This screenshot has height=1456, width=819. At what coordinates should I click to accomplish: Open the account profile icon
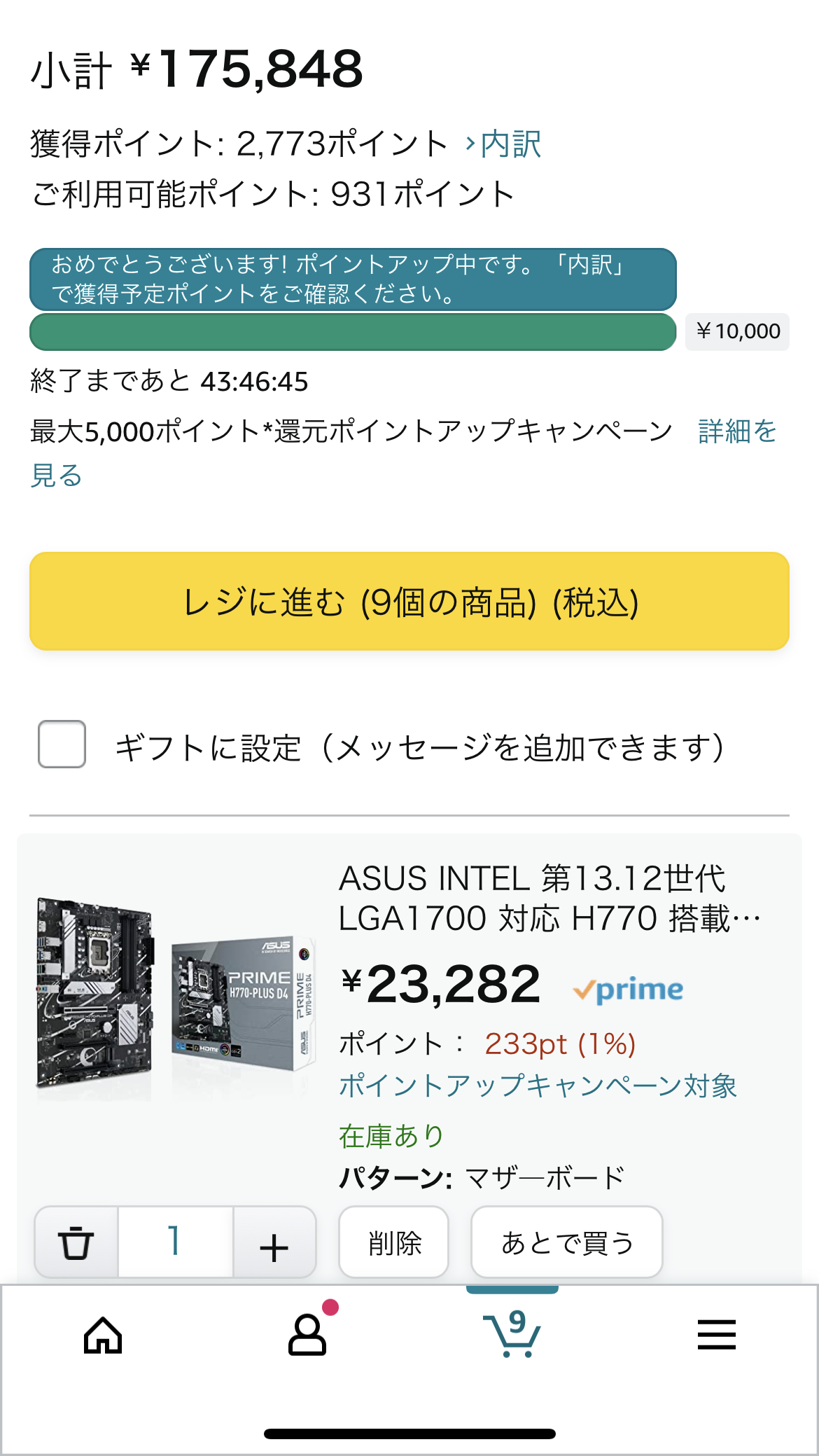click(307, 1335)
